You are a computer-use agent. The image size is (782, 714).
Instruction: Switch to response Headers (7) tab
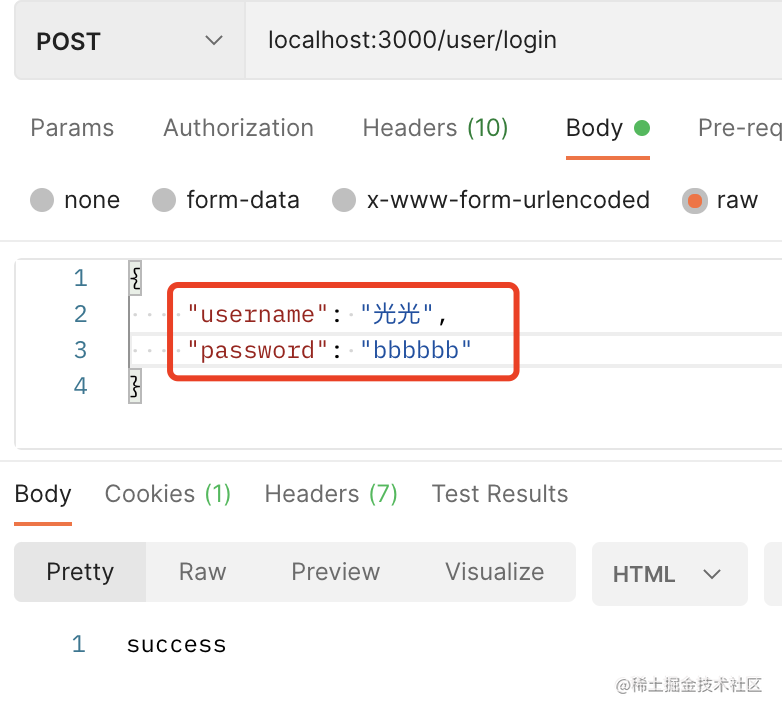tap(331, 494)
